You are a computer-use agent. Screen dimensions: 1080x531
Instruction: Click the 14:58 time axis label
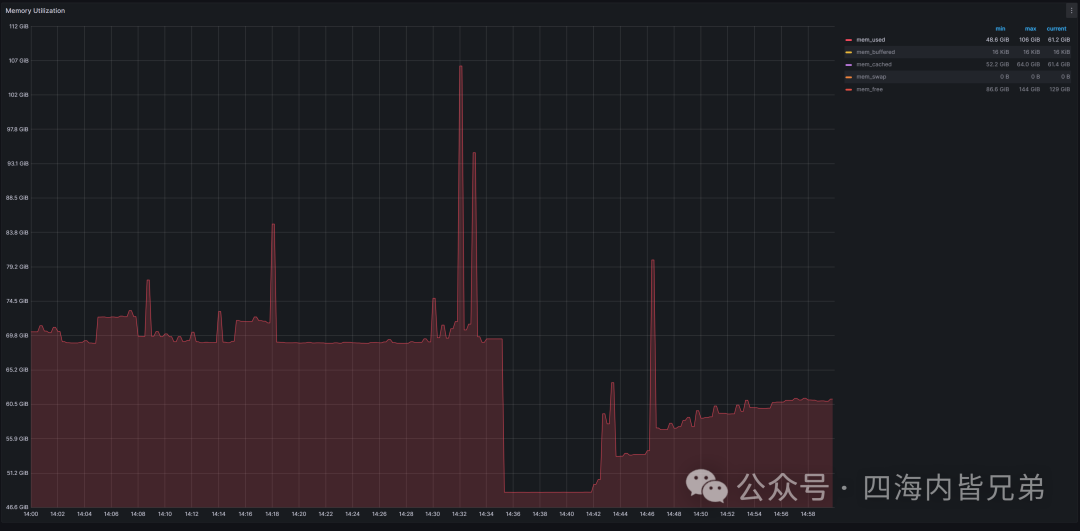pyautogui.click(x=808, y=514)
